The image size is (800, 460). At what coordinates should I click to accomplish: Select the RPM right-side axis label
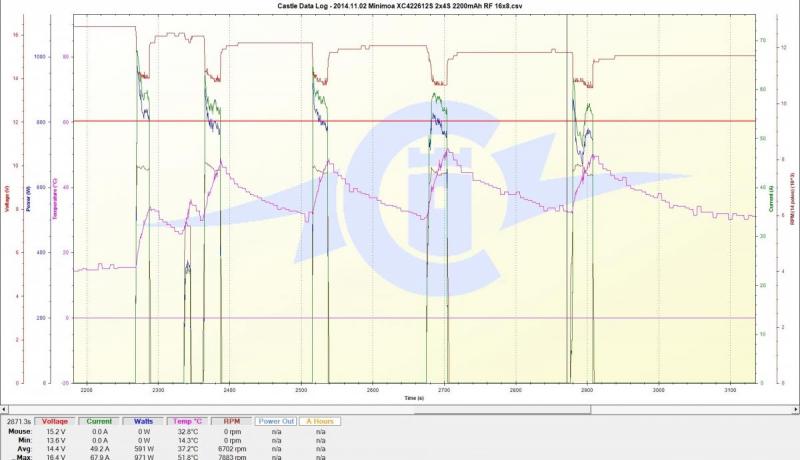793,200
